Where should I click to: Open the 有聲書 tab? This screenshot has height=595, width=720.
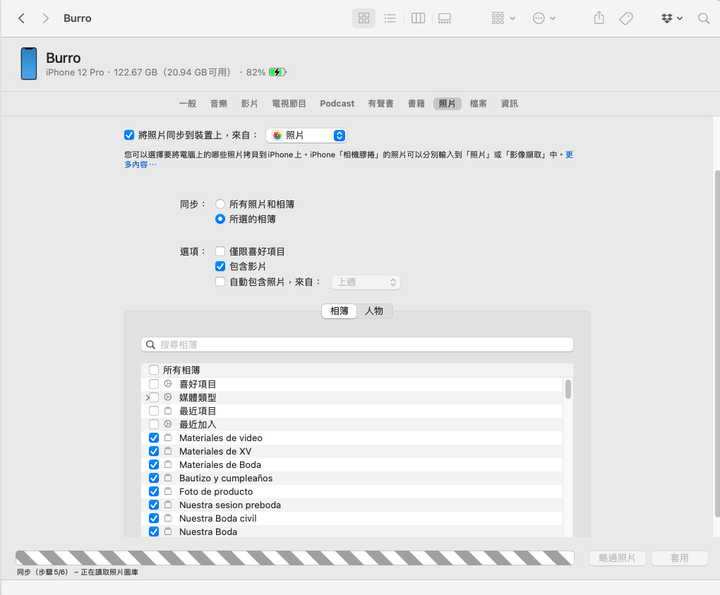coord(381,104)
